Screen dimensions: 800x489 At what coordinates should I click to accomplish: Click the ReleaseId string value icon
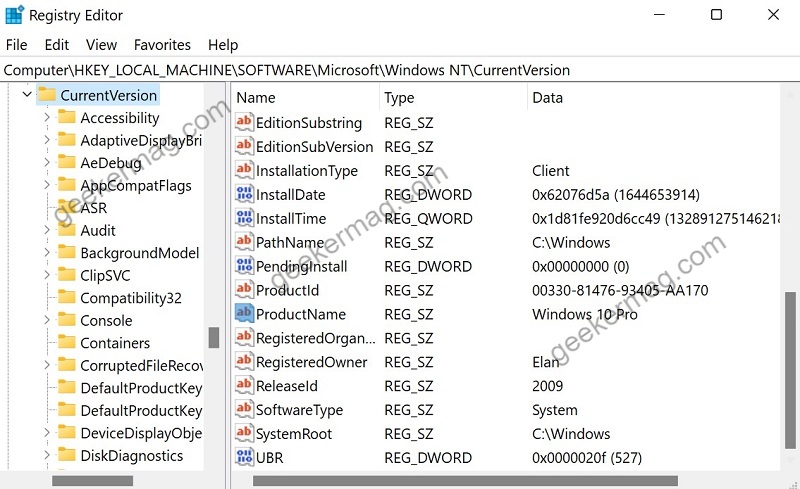click(x=244, y=385)
